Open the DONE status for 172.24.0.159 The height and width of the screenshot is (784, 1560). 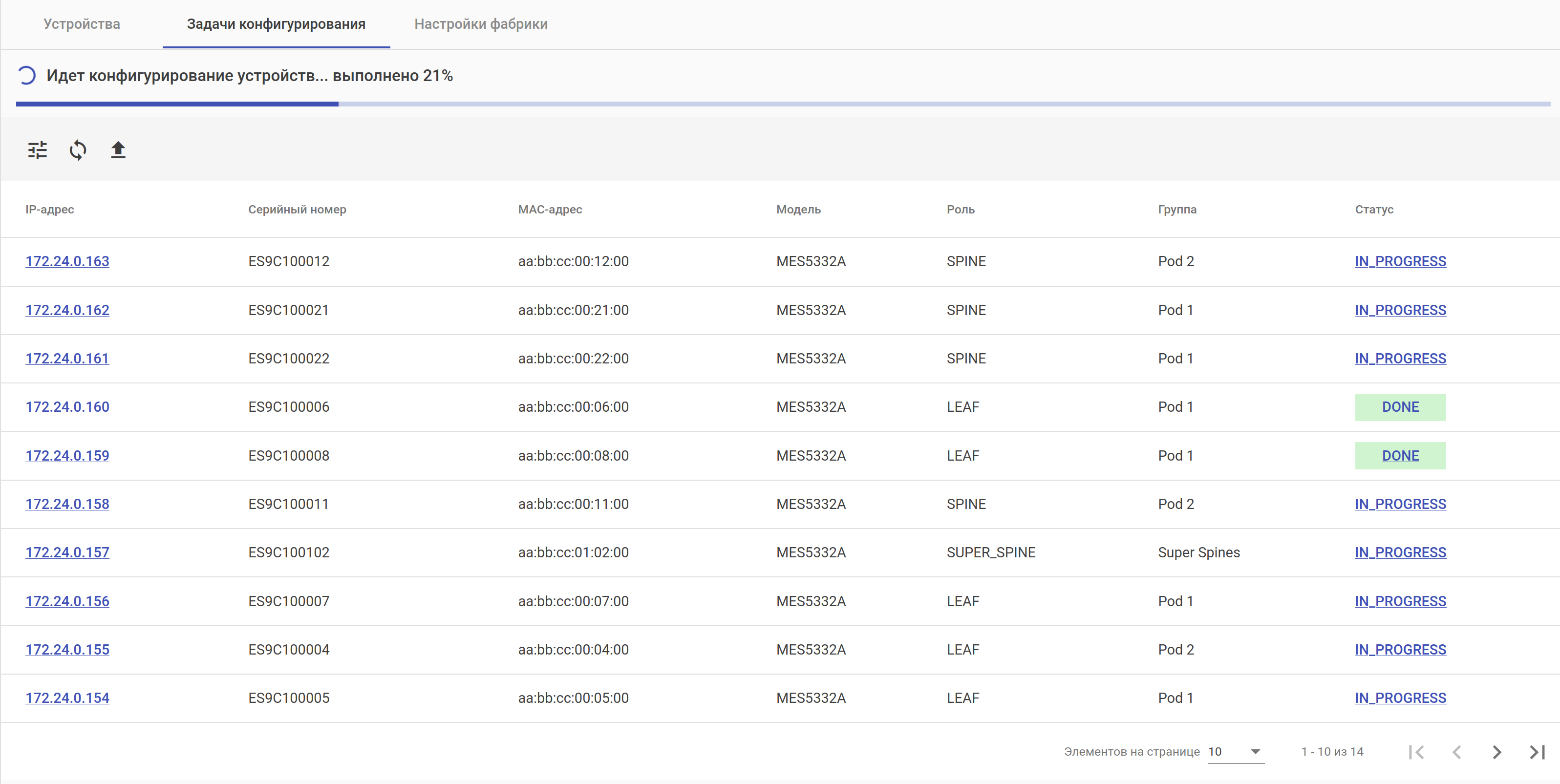coord(1400,456)
